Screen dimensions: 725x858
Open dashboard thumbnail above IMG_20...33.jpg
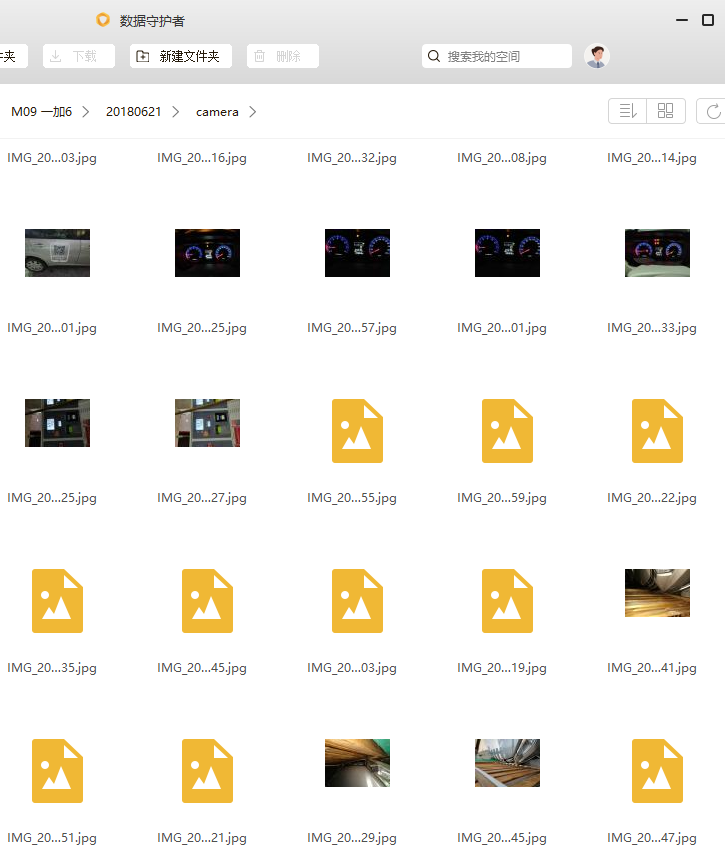(x=657, y=253)
